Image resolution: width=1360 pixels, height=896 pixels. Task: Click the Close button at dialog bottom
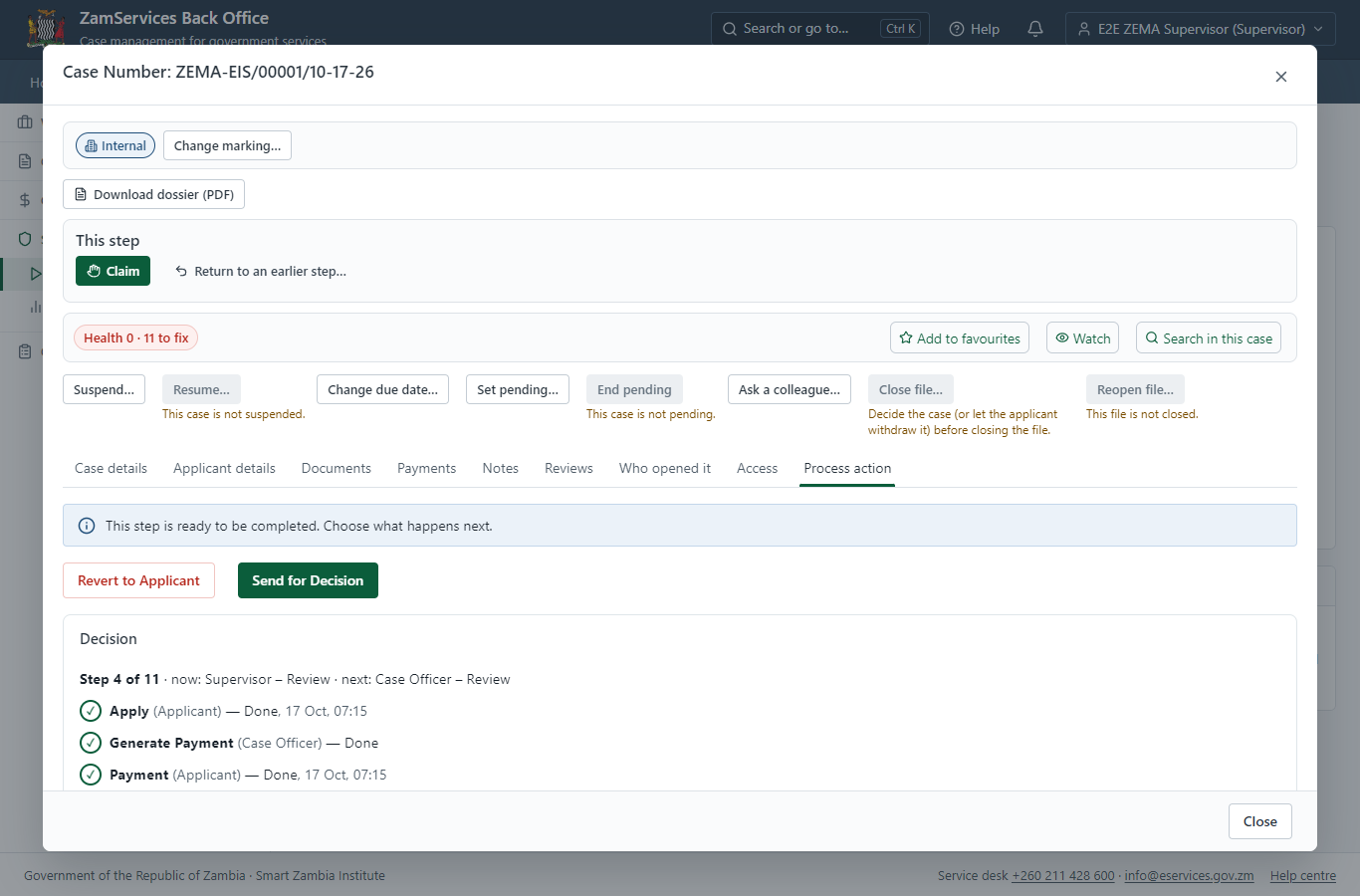pyautogui.click(x=1259, y=821)
